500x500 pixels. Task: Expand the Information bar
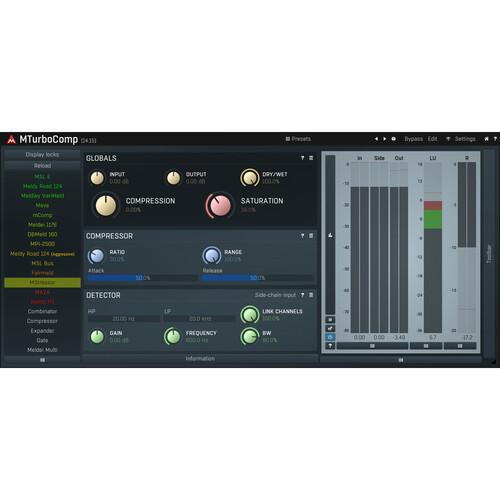200,359
